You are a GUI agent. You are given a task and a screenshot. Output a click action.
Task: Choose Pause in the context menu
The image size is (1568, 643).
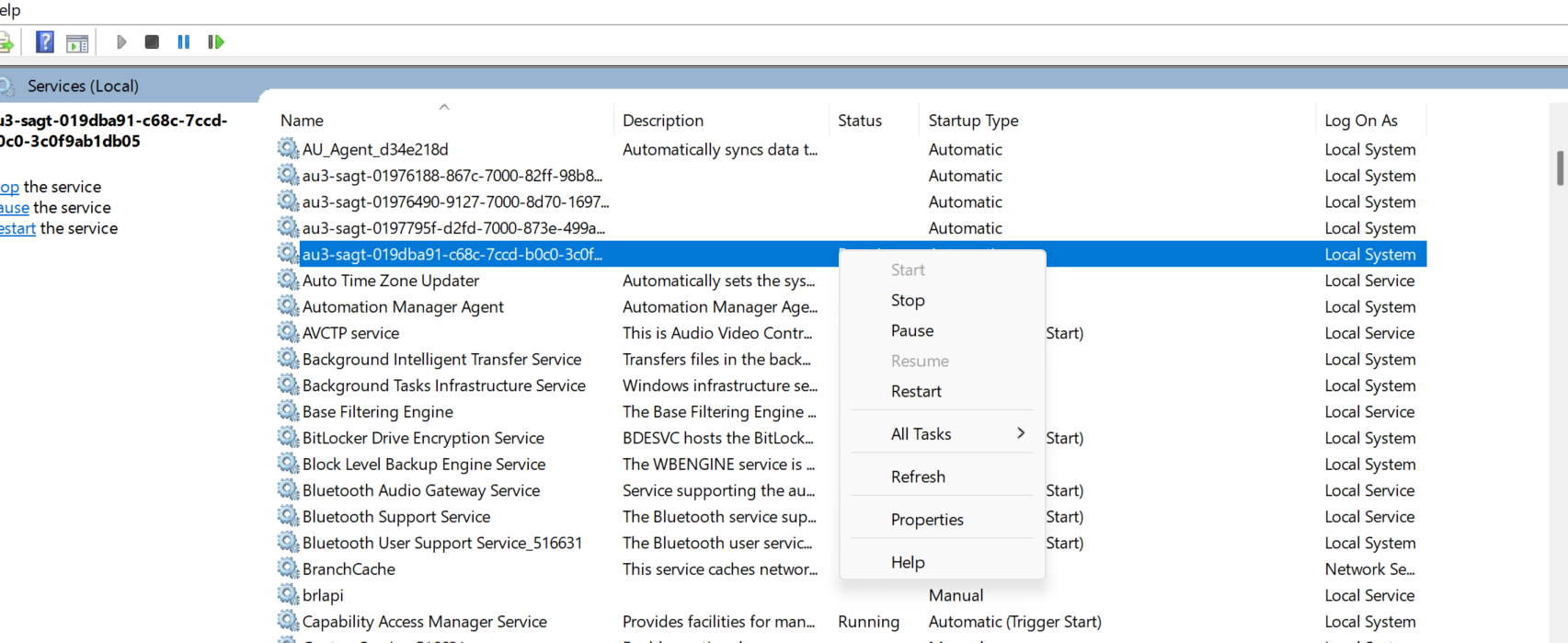click(943, 330)
